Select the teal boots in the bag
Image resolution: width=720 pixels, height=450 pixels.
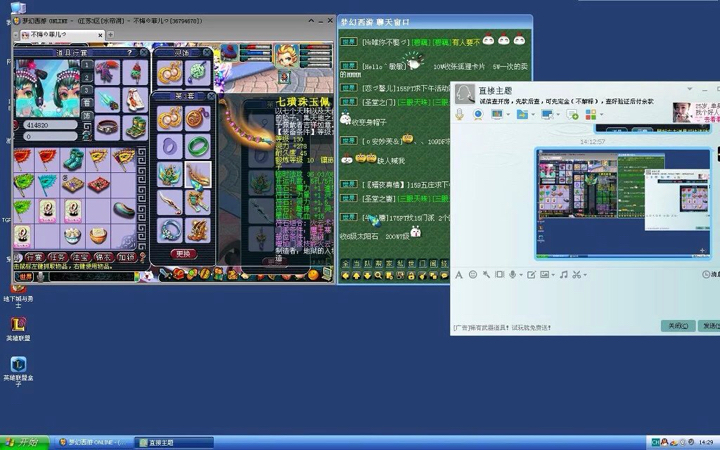[73, 159]
